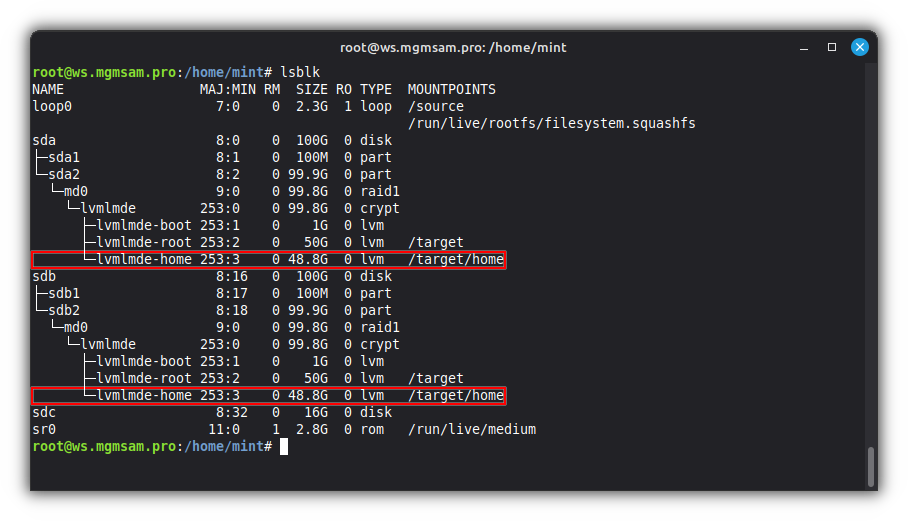Place cursor at the bottom empty prompt
The width and height of the screenshot is (908, 521).
[284, 446]
